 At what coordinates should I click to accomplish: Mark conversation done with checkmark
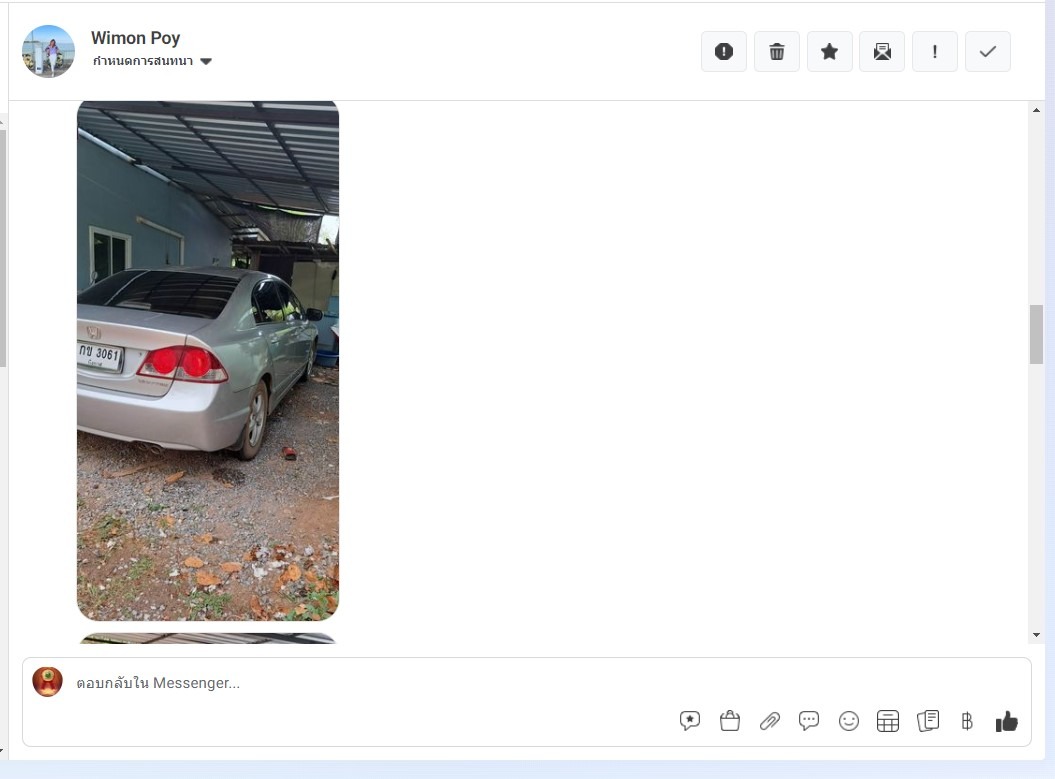coord(987,52)
